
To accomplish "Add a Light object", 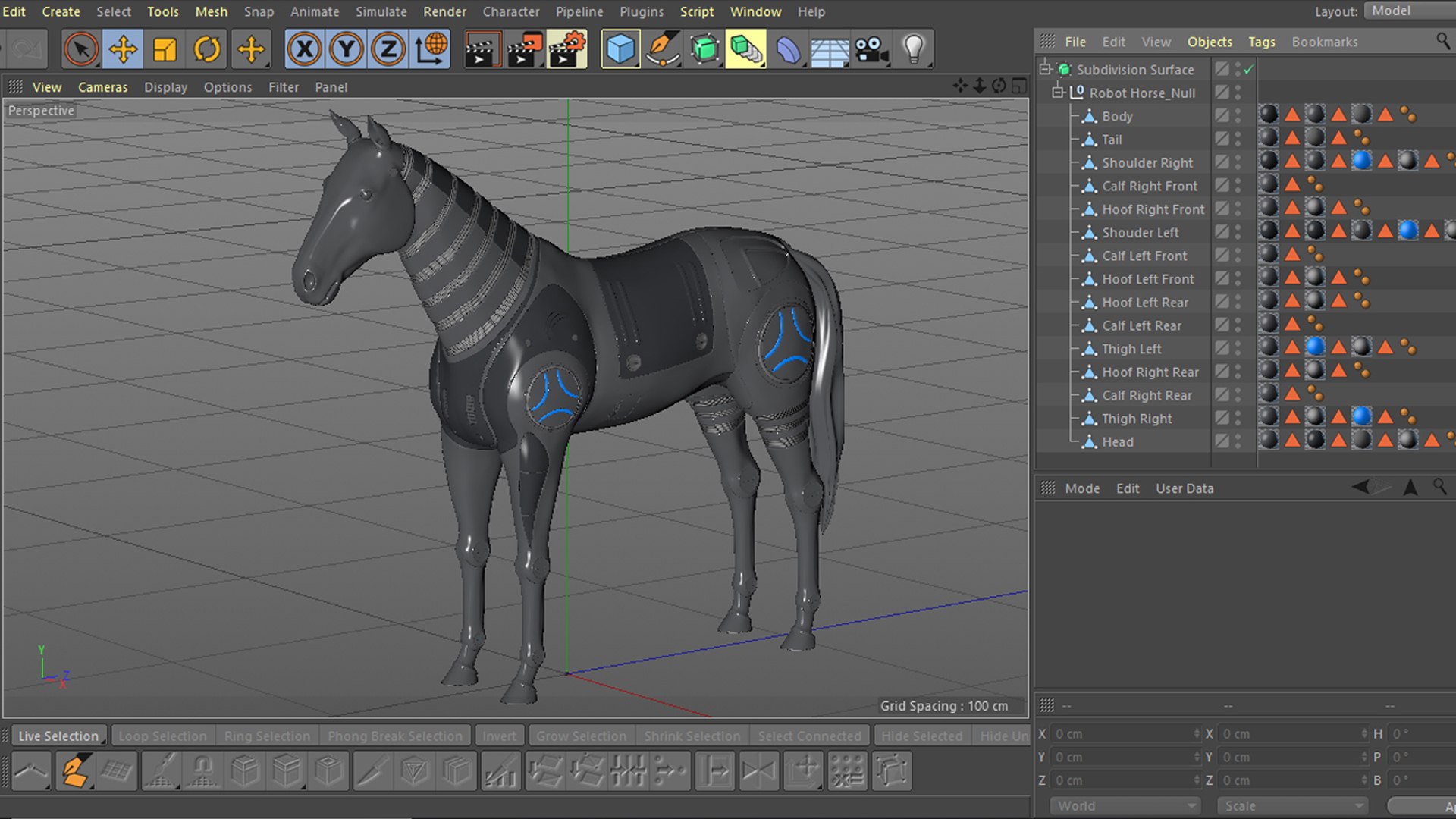I will pyautogui.click(x=914, y=49).
